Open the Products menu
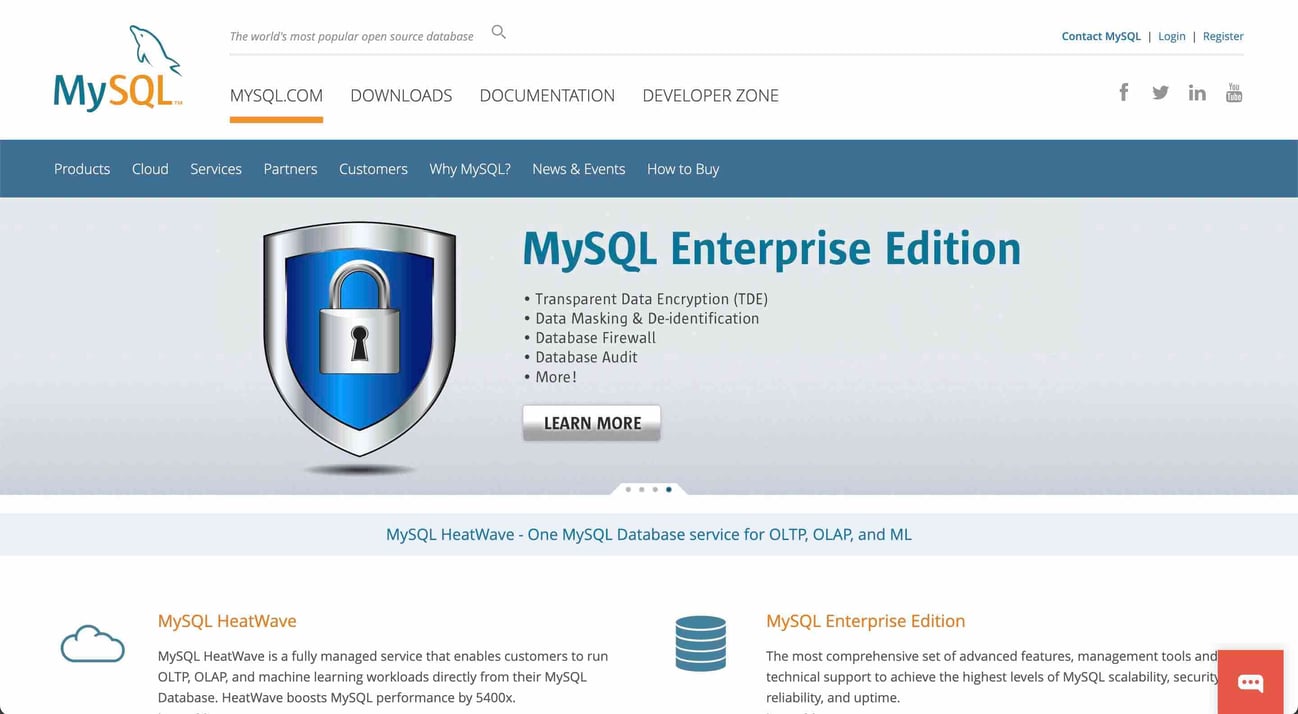 pos(82,169)
